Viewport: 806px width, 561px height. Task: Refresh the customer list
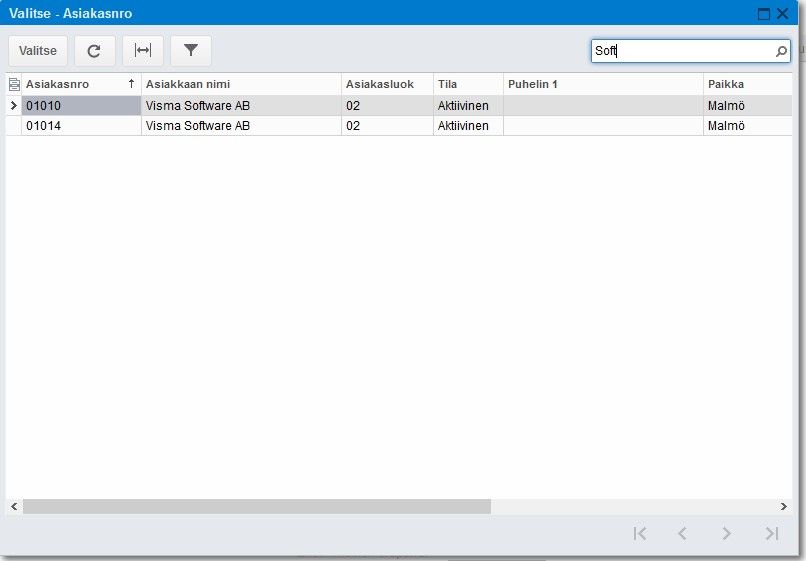(94, 51)
